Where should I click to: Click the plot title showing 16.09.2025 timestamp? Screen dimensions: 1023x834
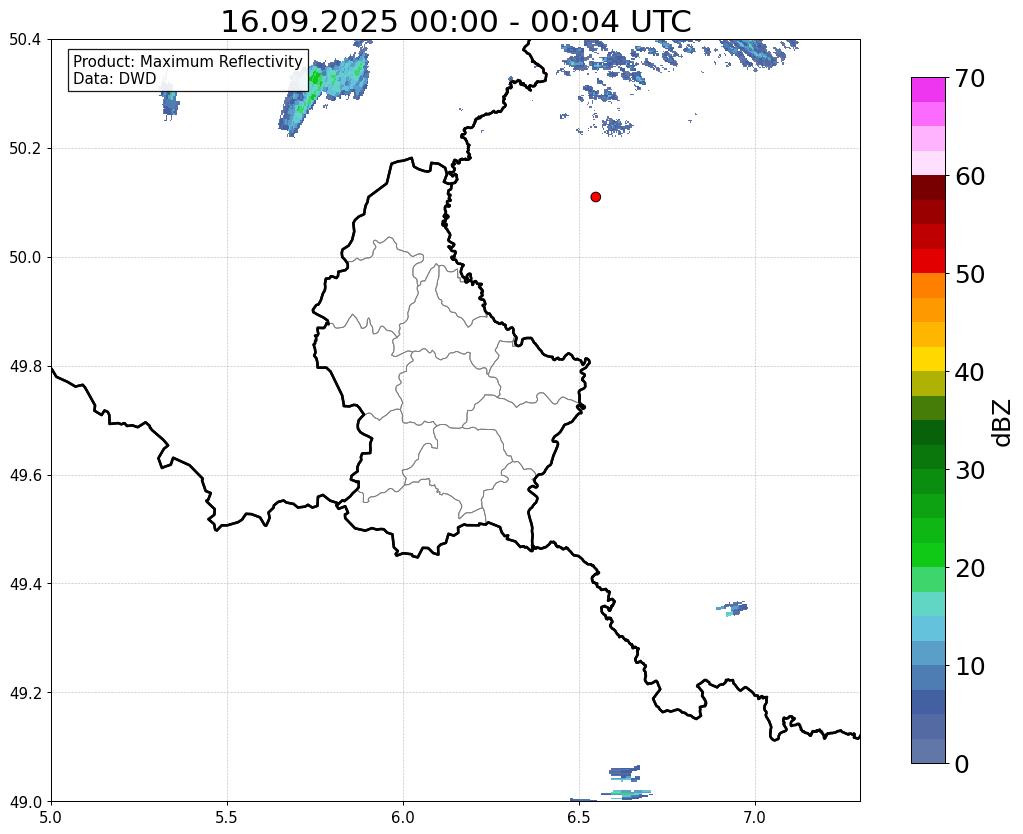(455, 22)
